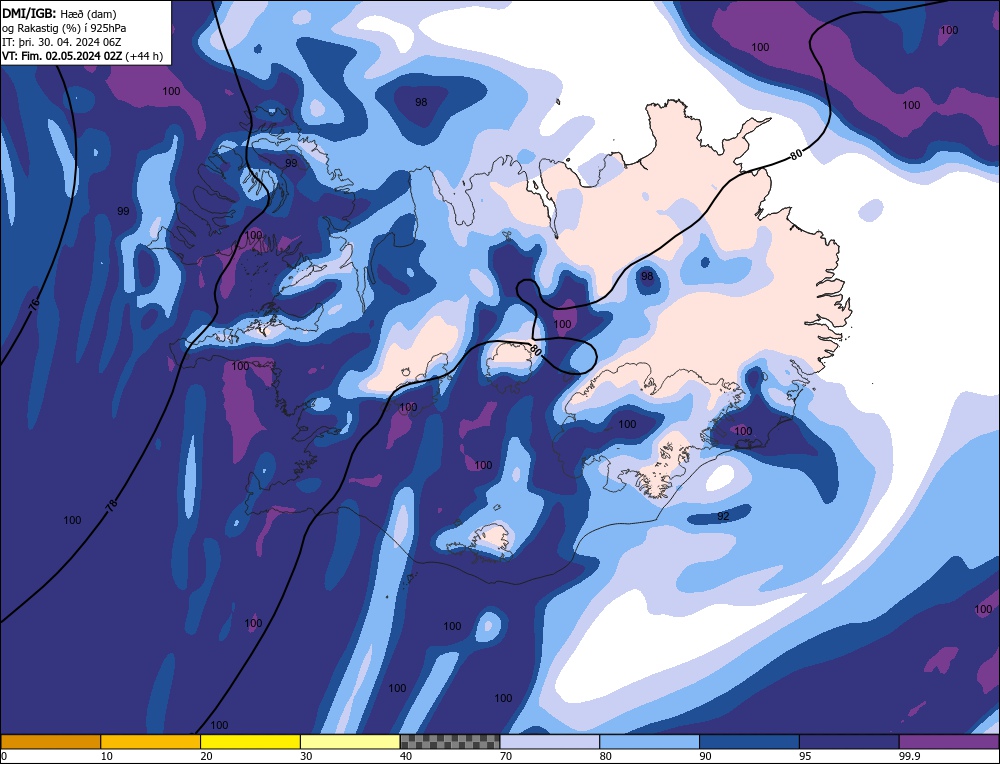1000x764 pixels.
Task: Click the '(+44 h)' forecast offset text
Action: coord(144,56)
